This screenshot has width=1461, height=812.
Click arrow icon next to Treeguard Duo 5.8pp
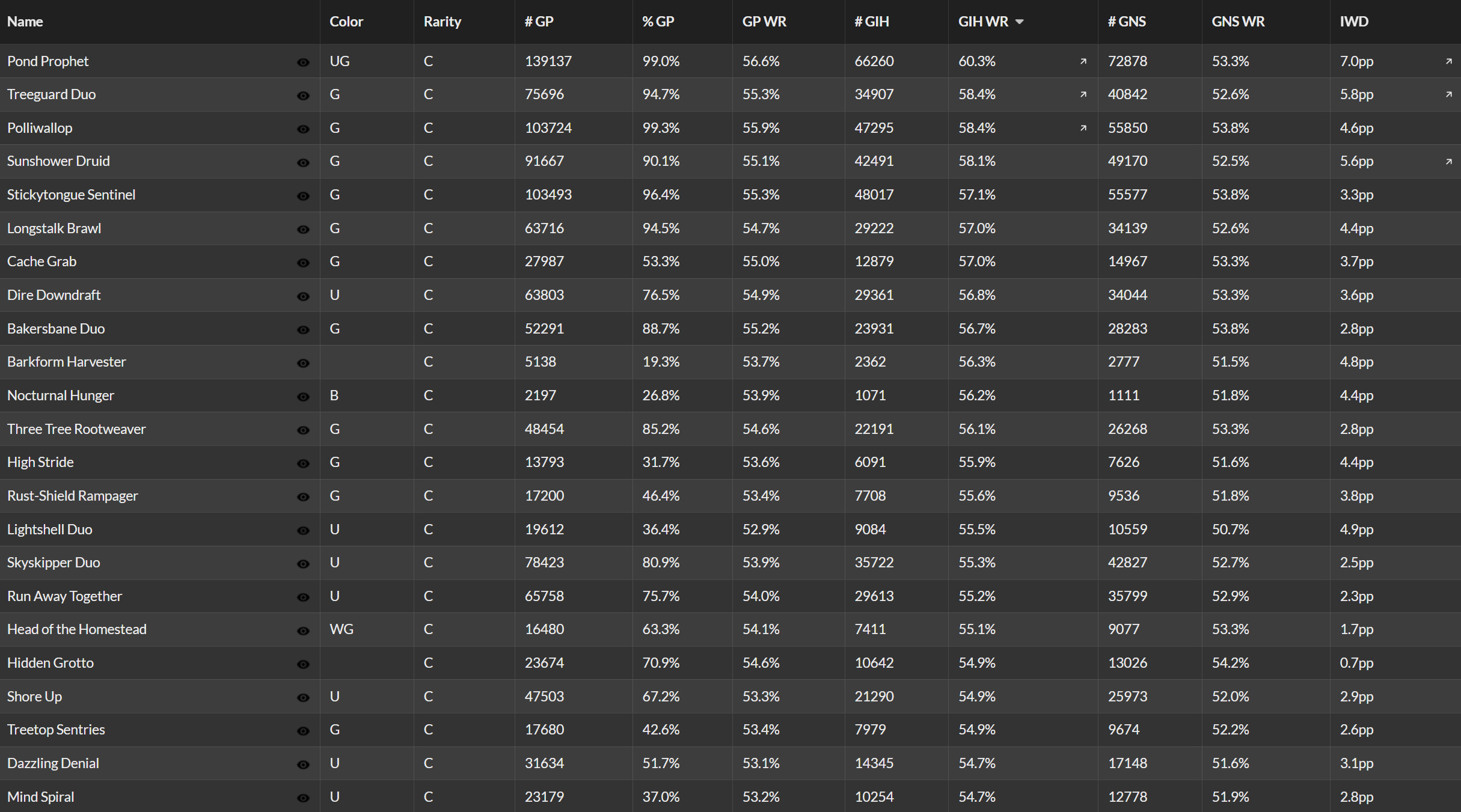tap(1449, 94)
